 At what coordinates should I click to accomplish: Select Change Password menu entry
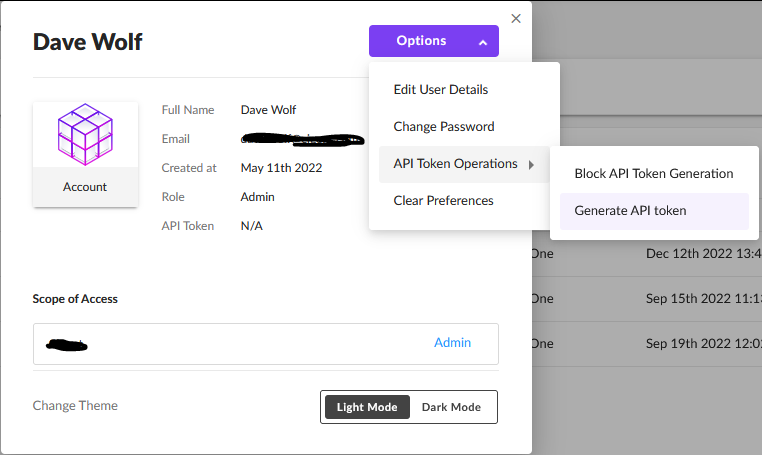[444, 127]
